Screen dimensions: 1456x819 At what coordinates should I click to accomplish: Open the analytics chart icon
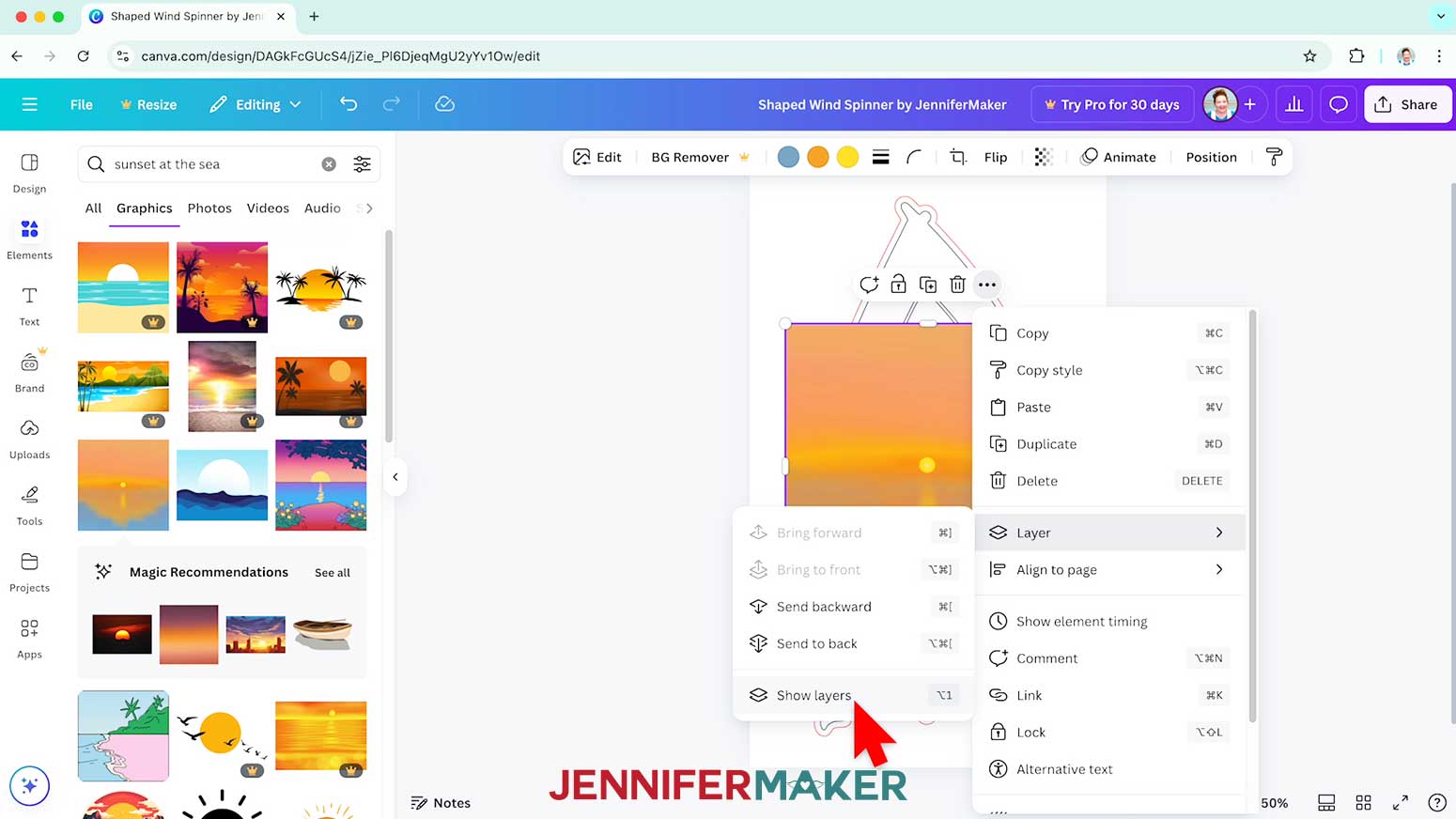[1294, 104]
